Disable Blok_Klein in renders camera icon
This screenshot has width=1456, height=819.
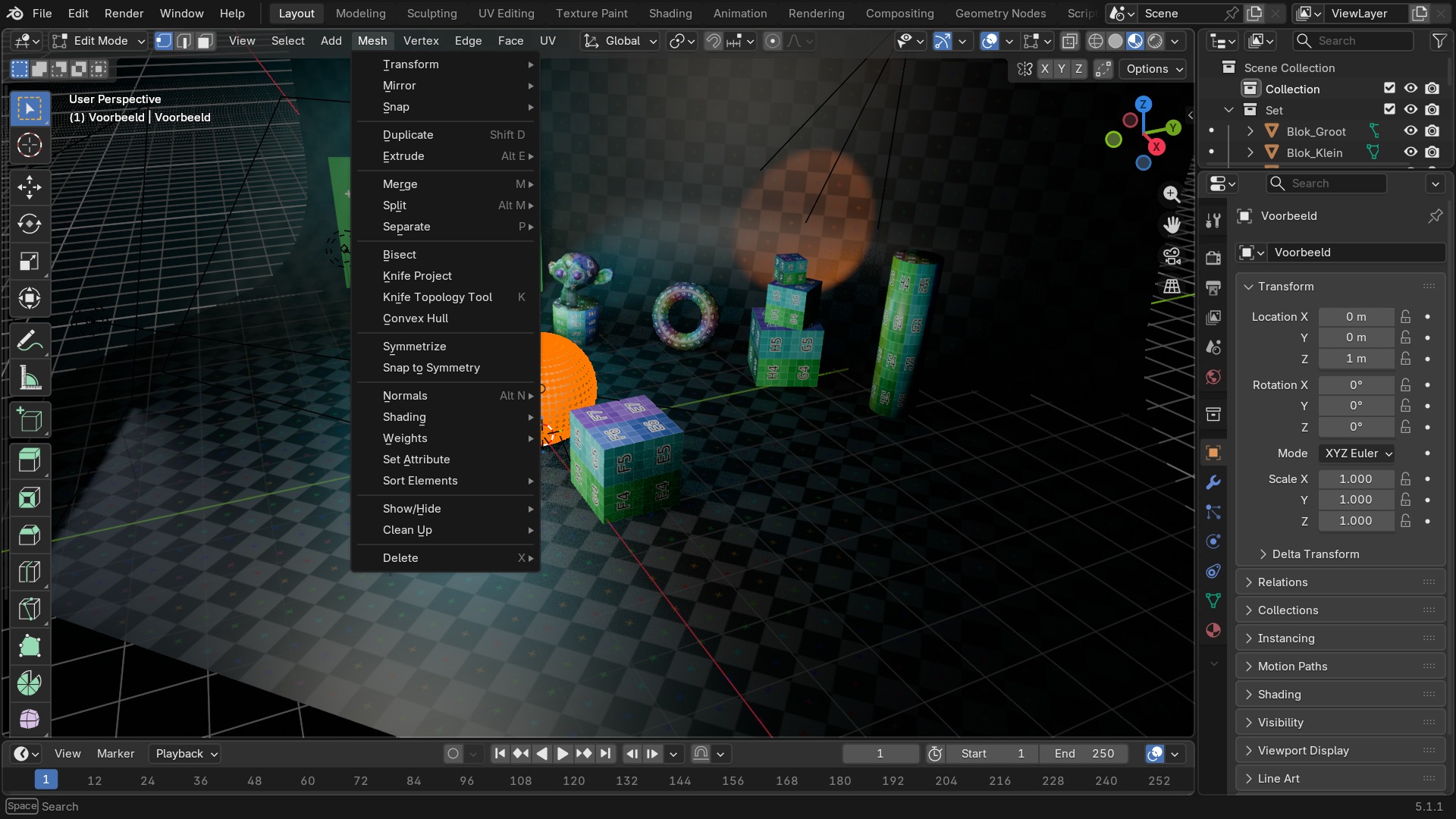click(x=1432, y=152)
